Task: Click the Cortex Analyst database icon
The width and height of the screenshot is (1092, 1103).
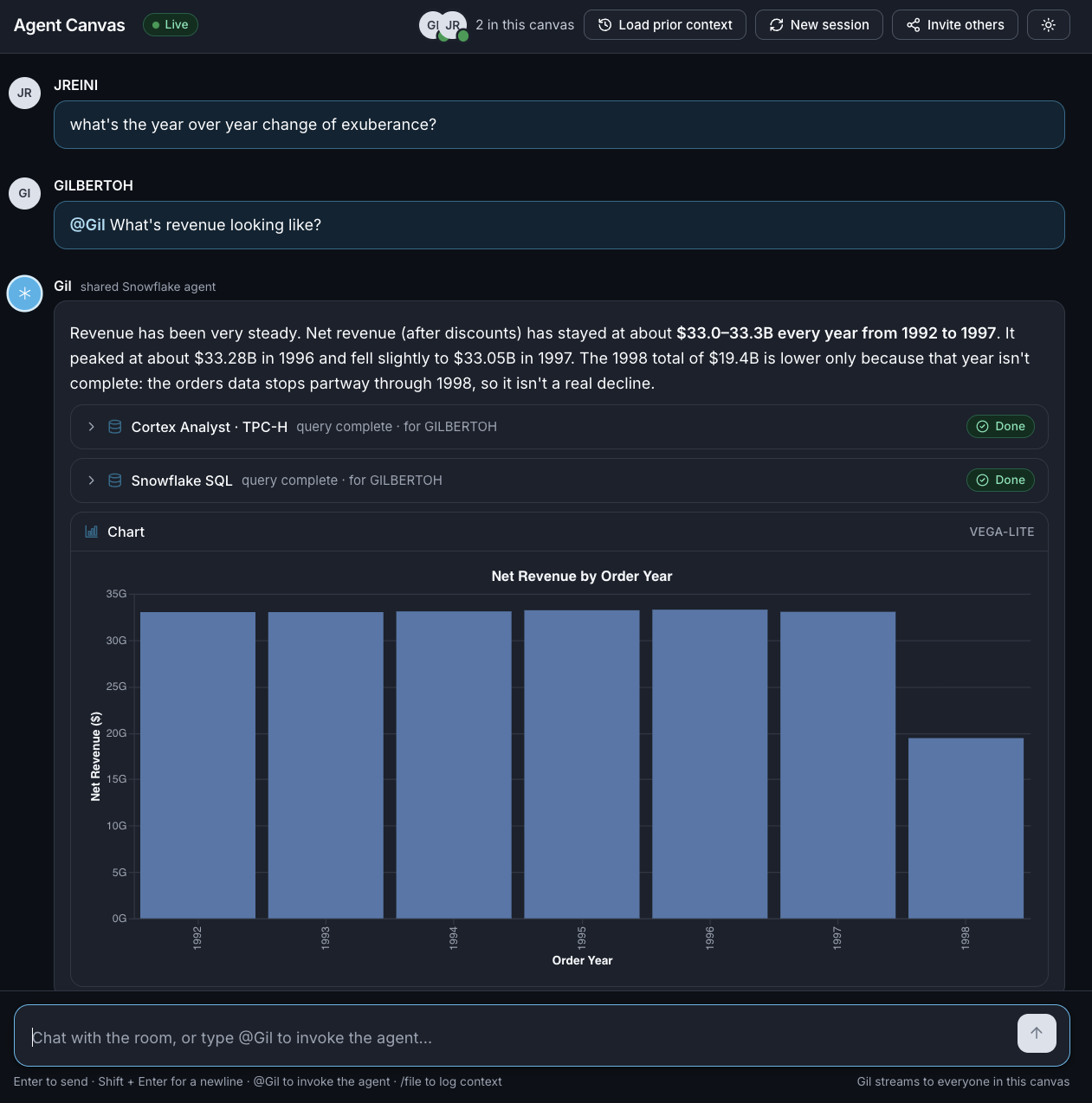Action: coord(114,427)
